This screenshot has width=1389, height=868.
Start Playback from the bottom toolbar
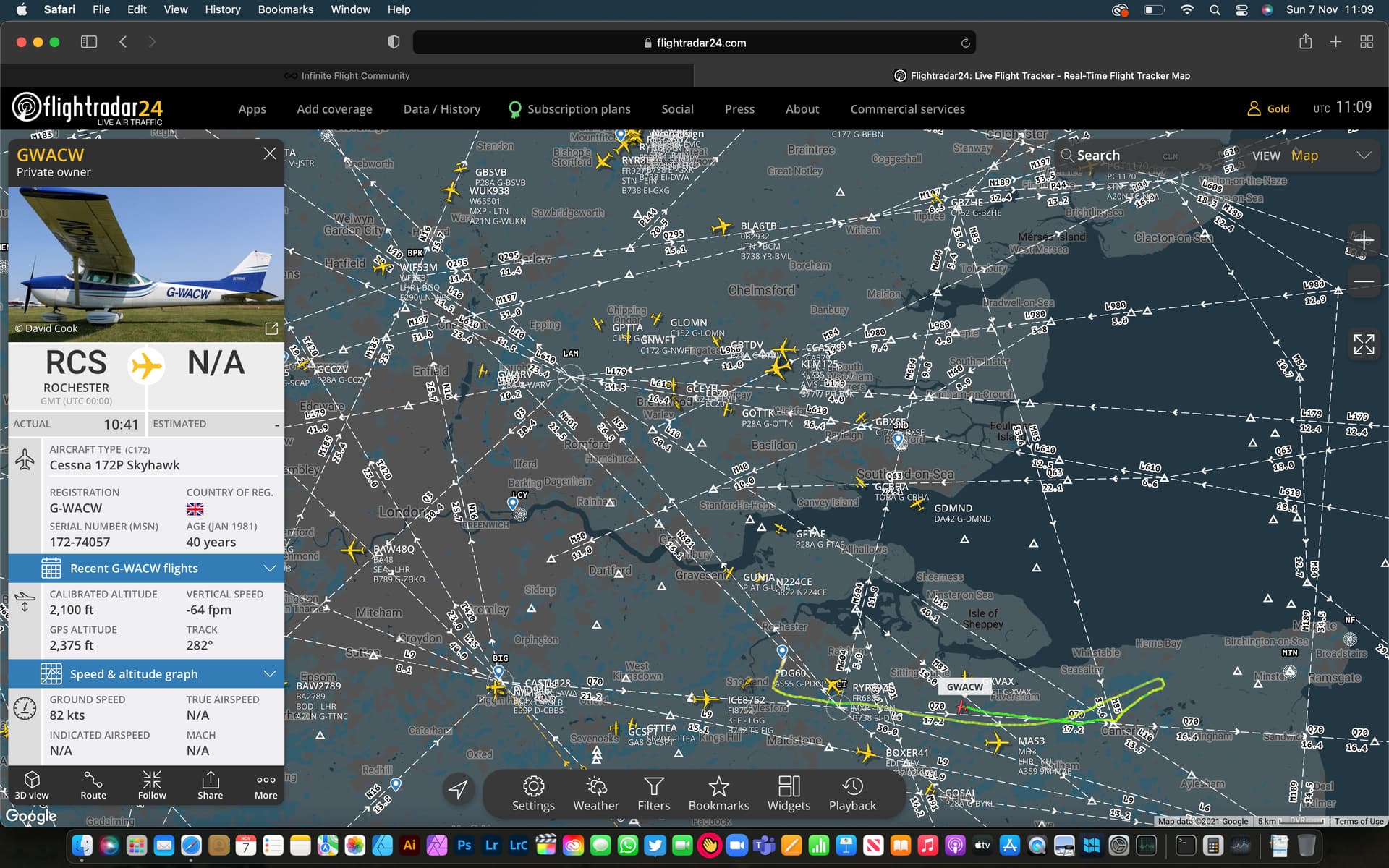coord(852,793)
